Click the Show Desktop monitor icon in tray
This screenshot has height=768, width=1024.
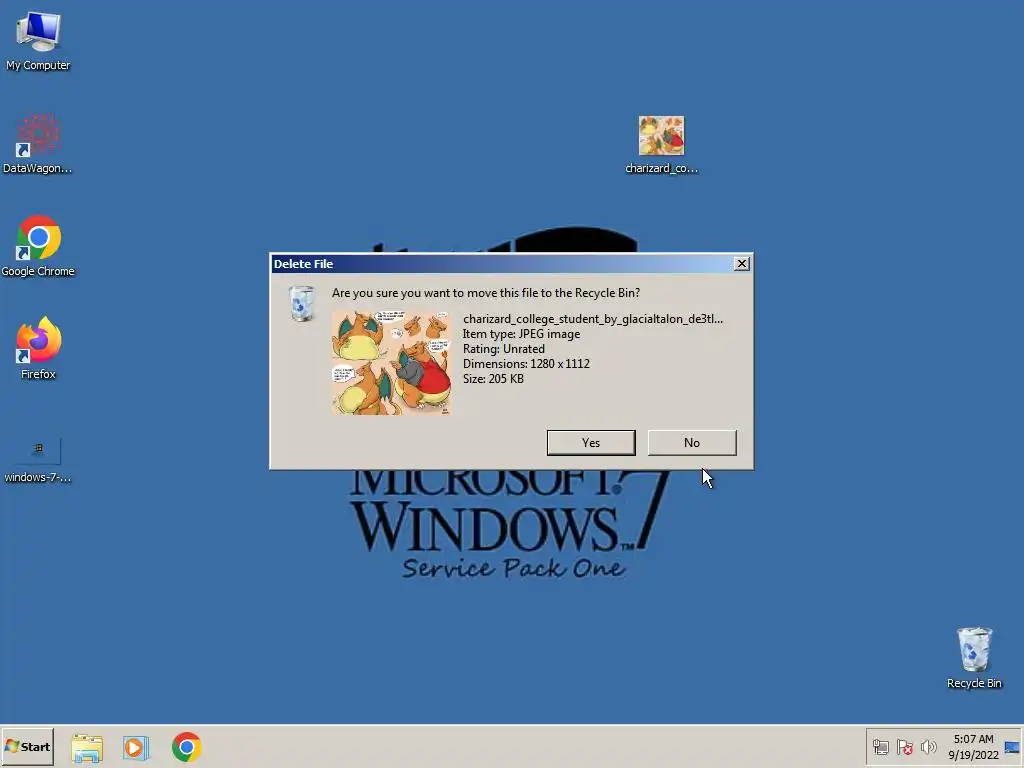[x=1013, y=747]
